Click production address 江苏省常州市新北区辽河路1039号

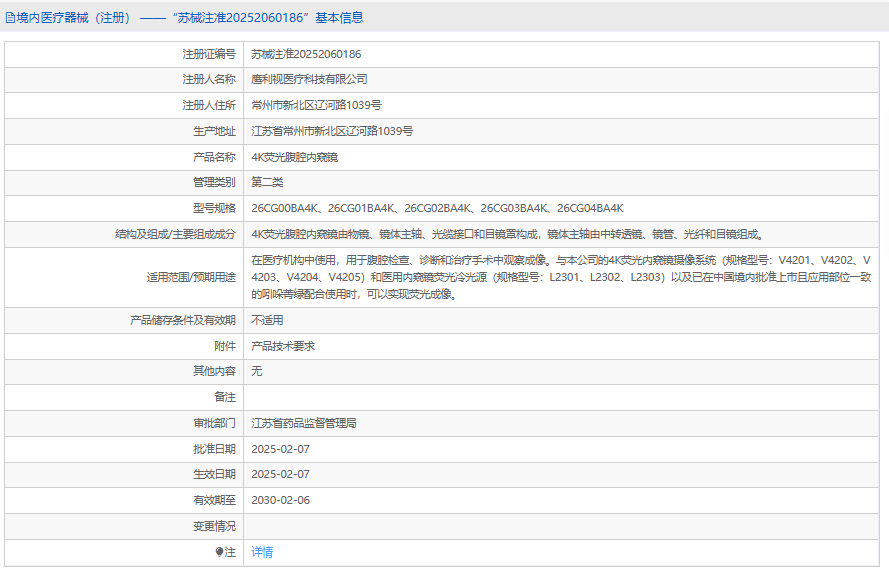tap(332, 132)
